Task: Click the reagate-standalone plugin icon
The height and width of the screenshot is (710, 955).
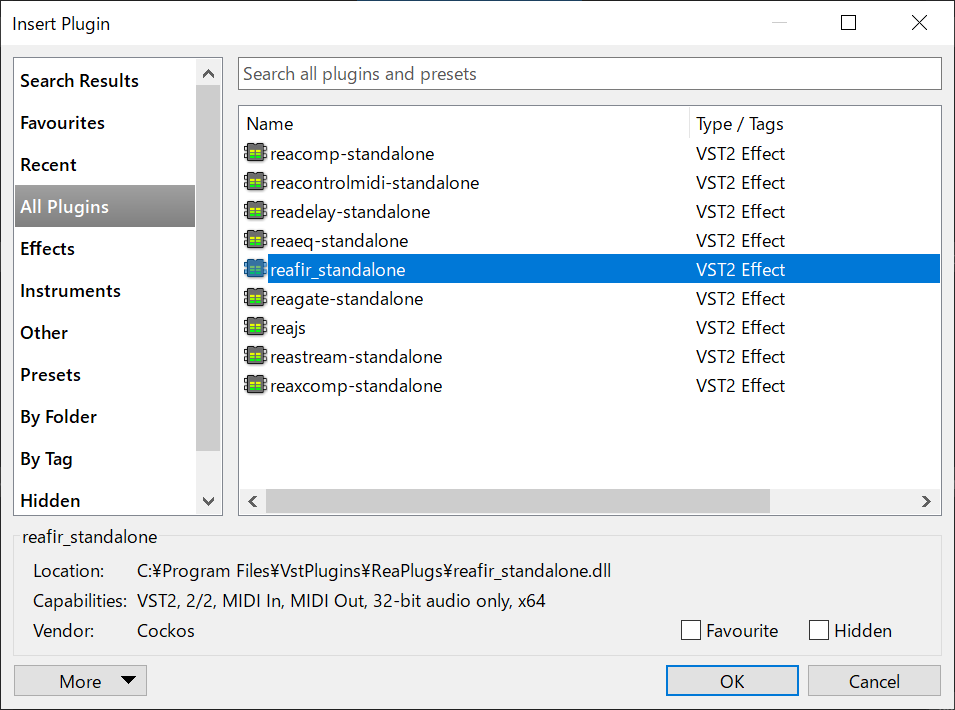Action: [256, 299]
